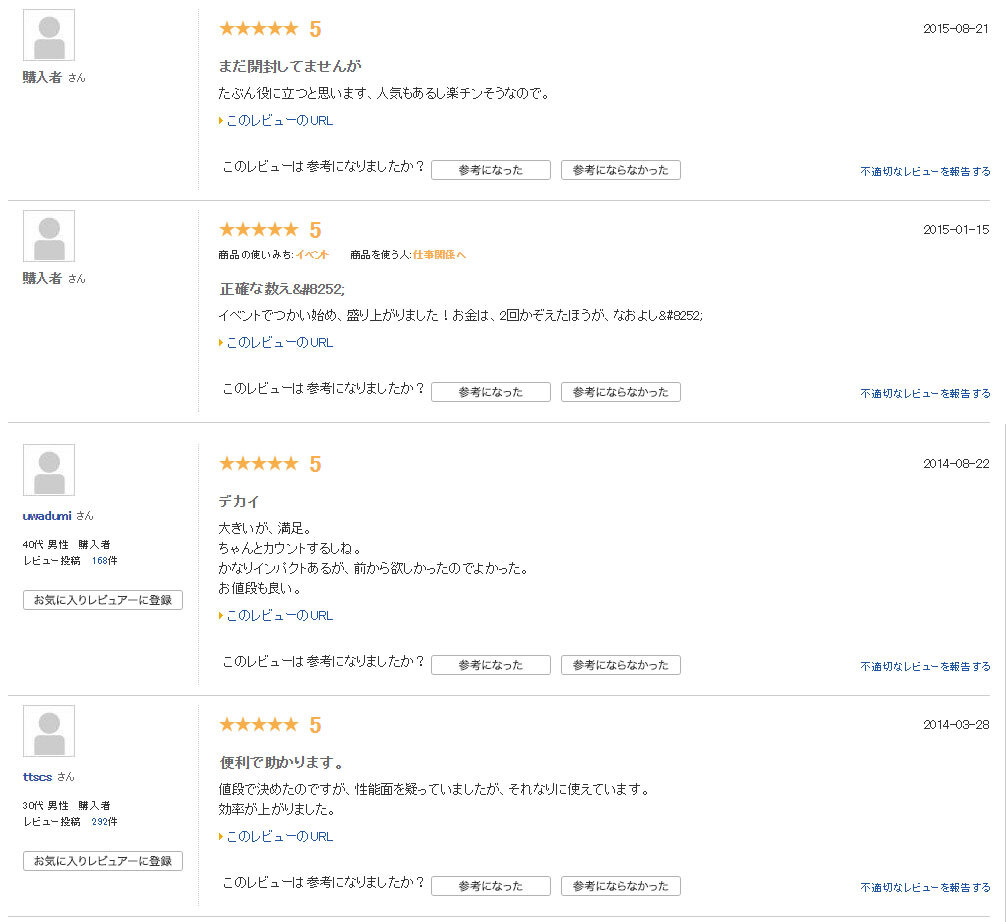Report the 便利で助かります review as inappropriate
Viewport: 1008px width, 922px height.
[925, 887]
